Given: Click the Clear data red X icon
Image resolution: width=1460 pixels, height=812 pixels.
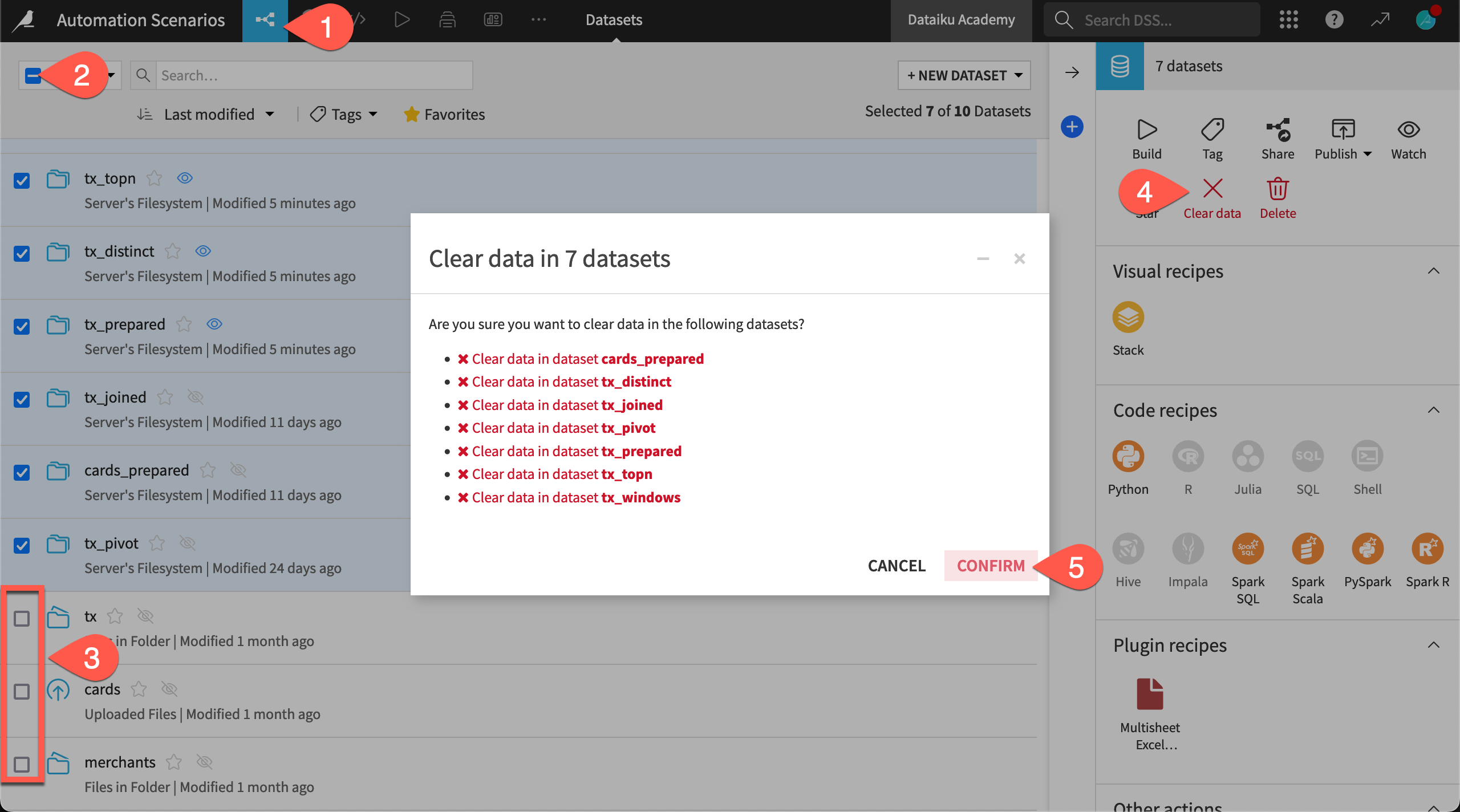Looking at the screenshot, I should 1212,188.
